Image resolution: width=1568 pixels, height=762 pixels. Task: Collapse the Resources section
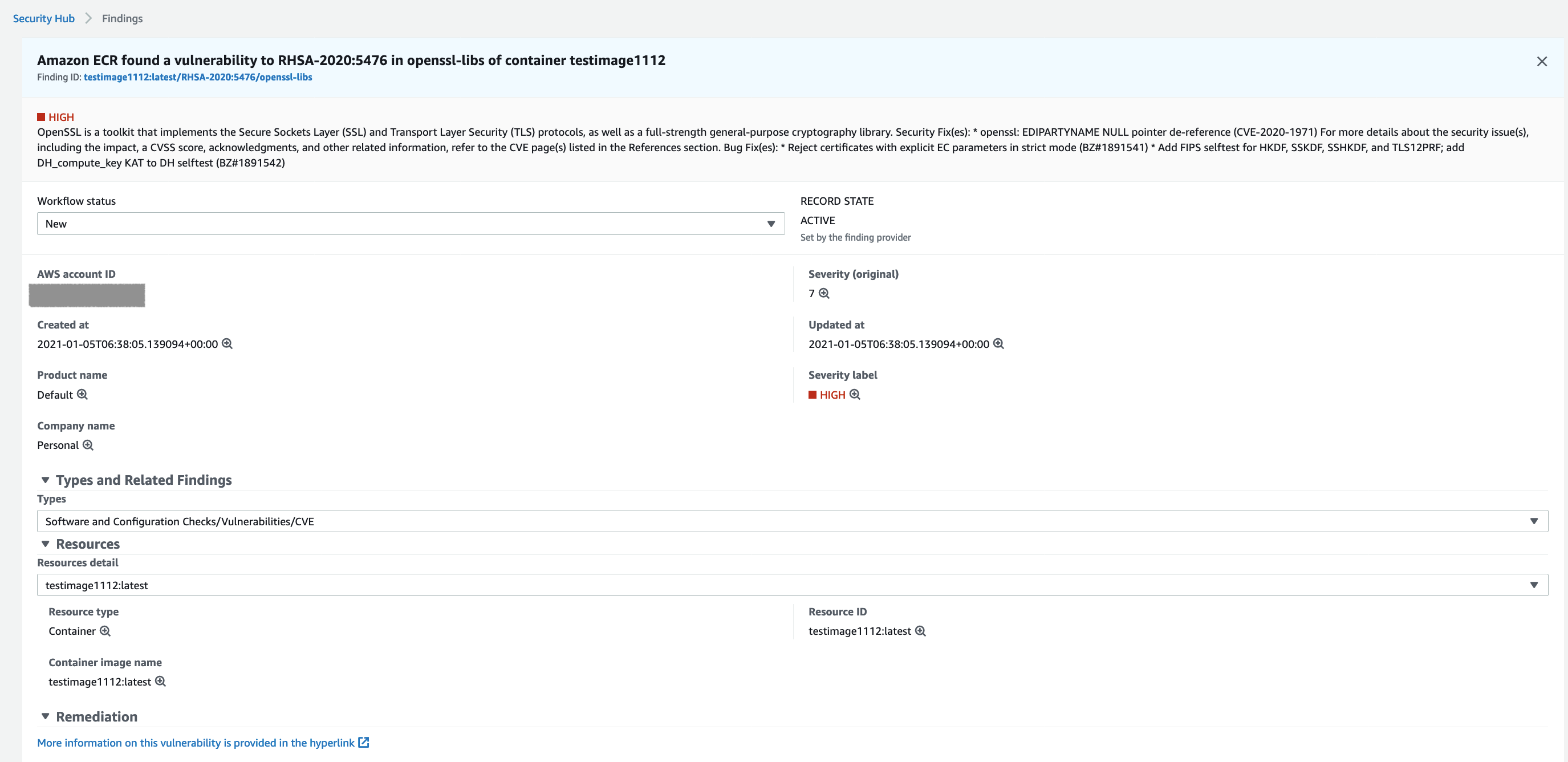click(x=45, y=544)
